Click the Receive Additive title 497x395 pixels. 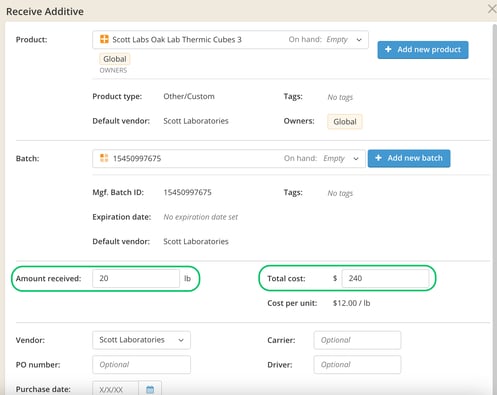coord(45,12)
